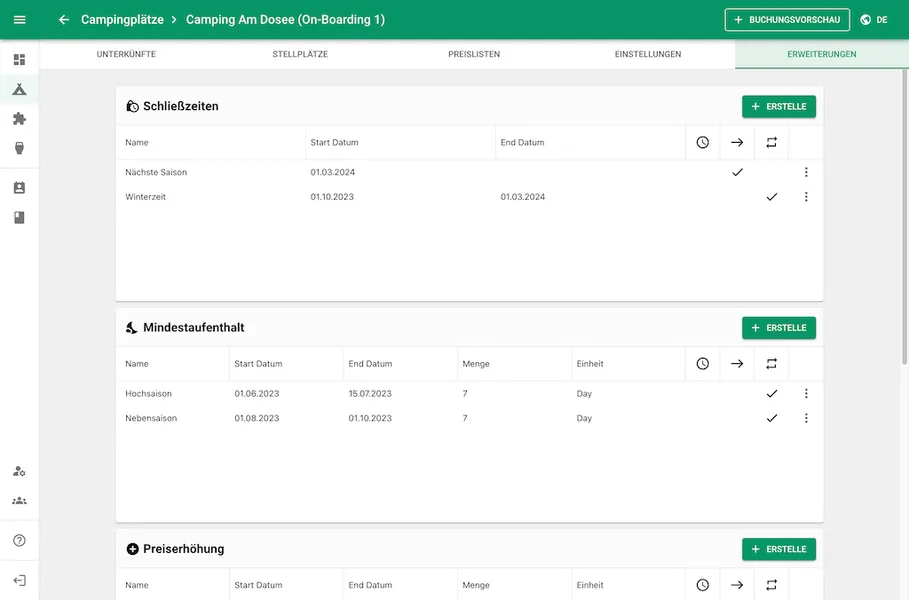Click the Nächste Saison 01.03.2024 start date

click(x=332, y=172)
